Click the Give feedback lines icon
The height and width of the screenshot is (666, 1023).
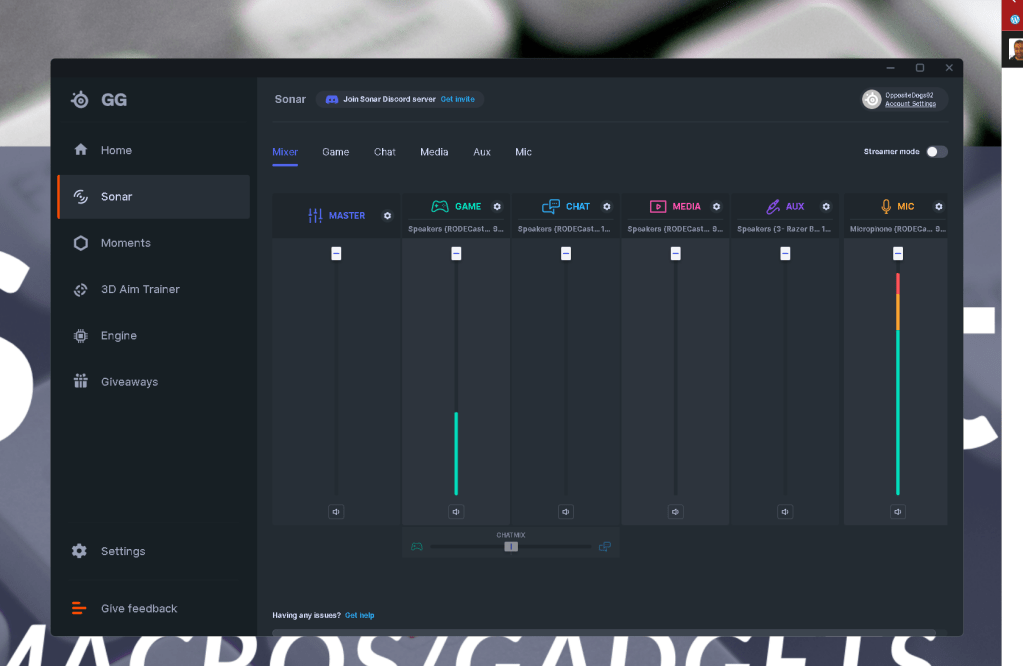(79, 609)
